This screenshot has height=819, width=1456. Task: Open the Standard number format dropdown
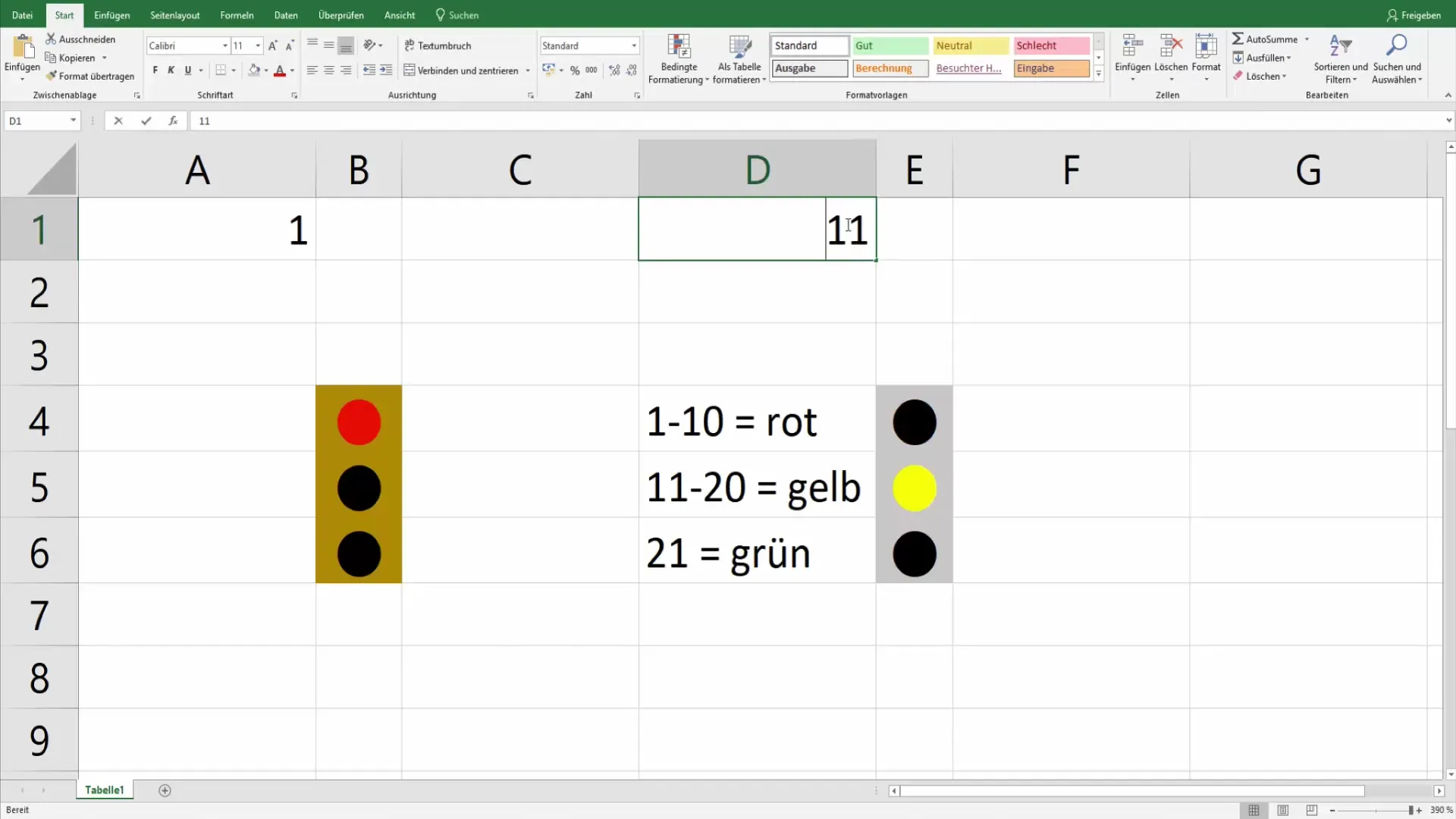(634, 45)
